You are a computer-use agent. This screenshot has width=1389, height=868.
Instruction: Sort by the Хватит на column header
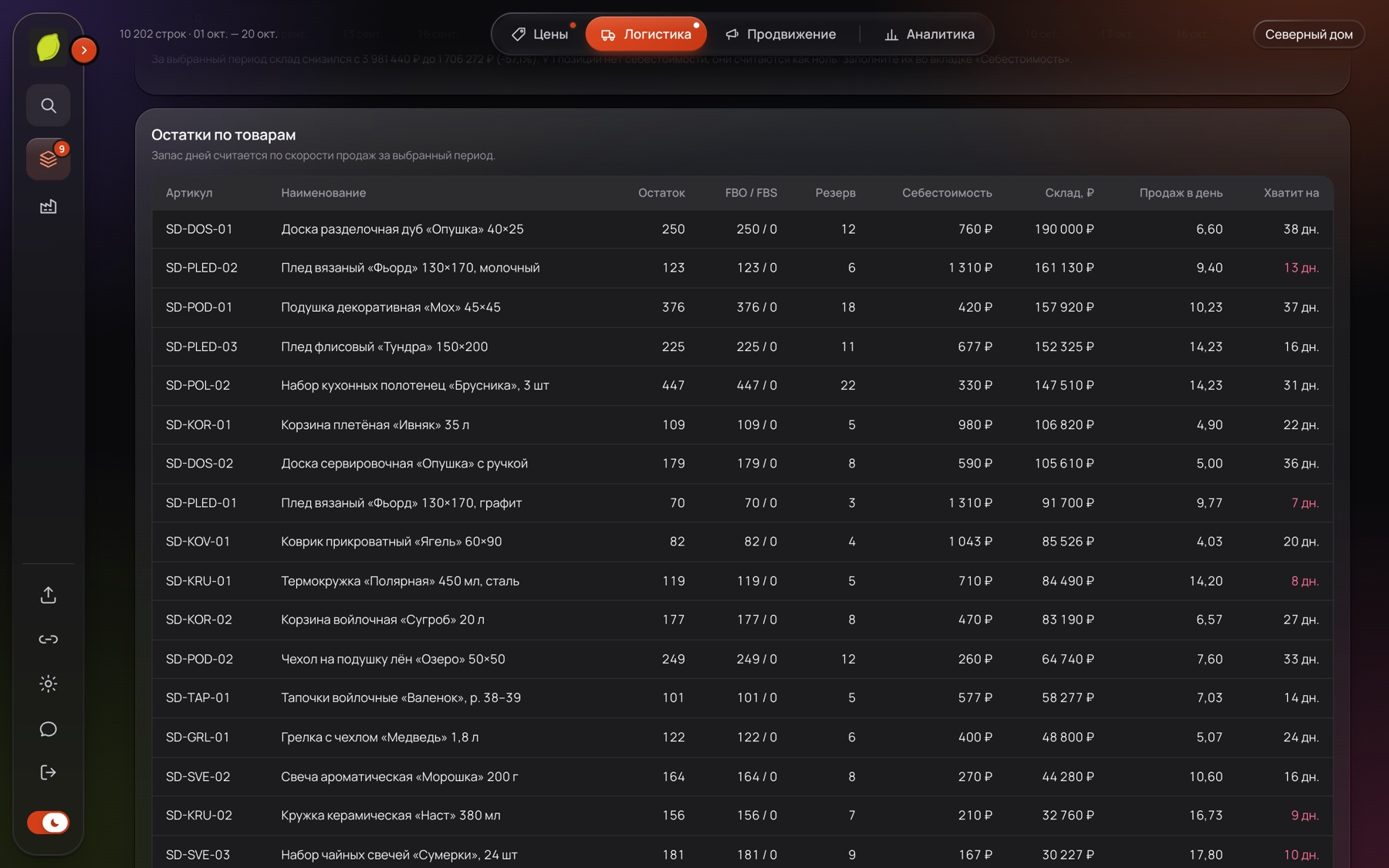[x=1291, y=193]
